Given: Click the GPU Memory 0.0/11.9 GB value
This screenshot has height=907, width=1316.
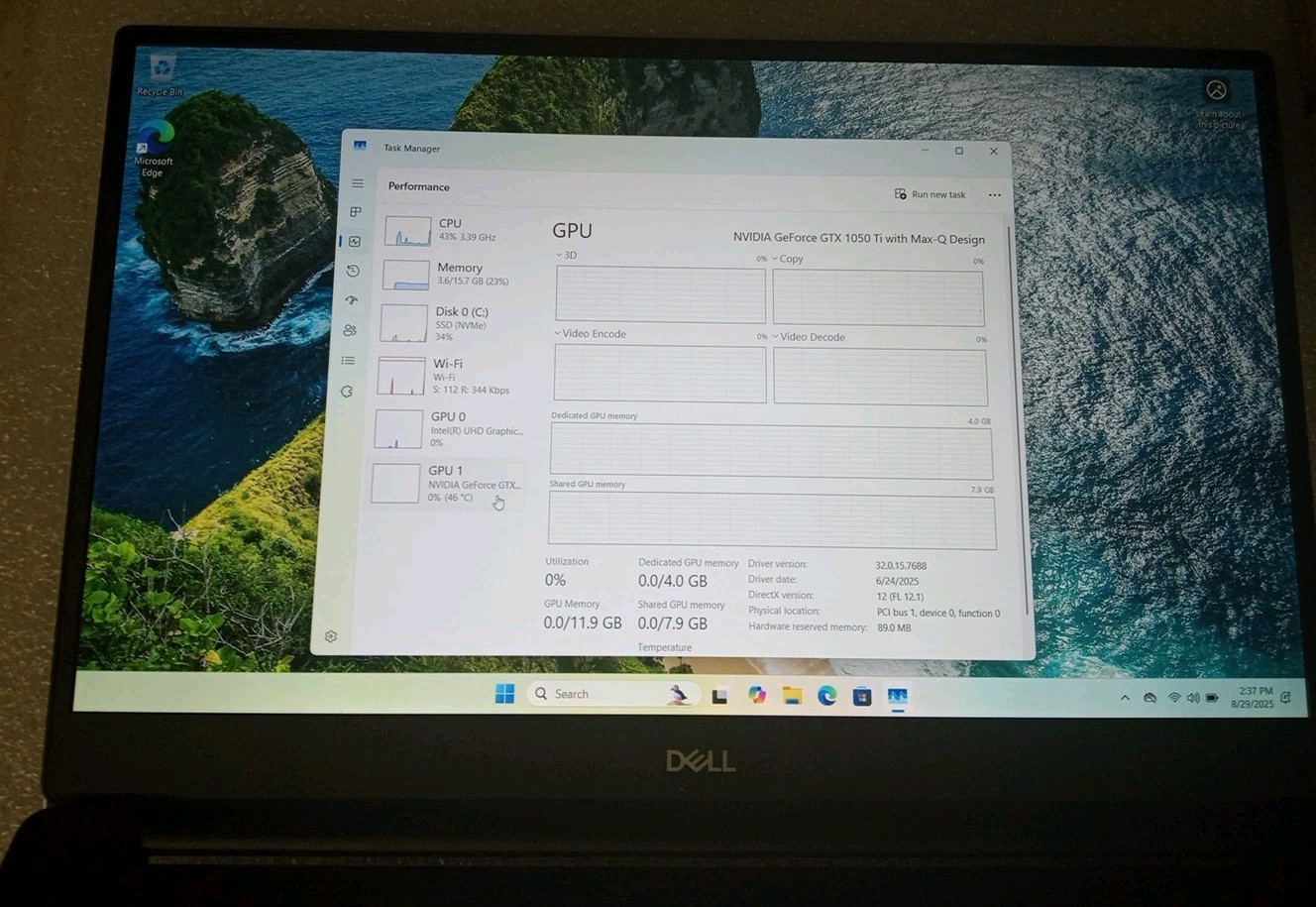Looking at the screenshot, I should click(x=583, y=624).
